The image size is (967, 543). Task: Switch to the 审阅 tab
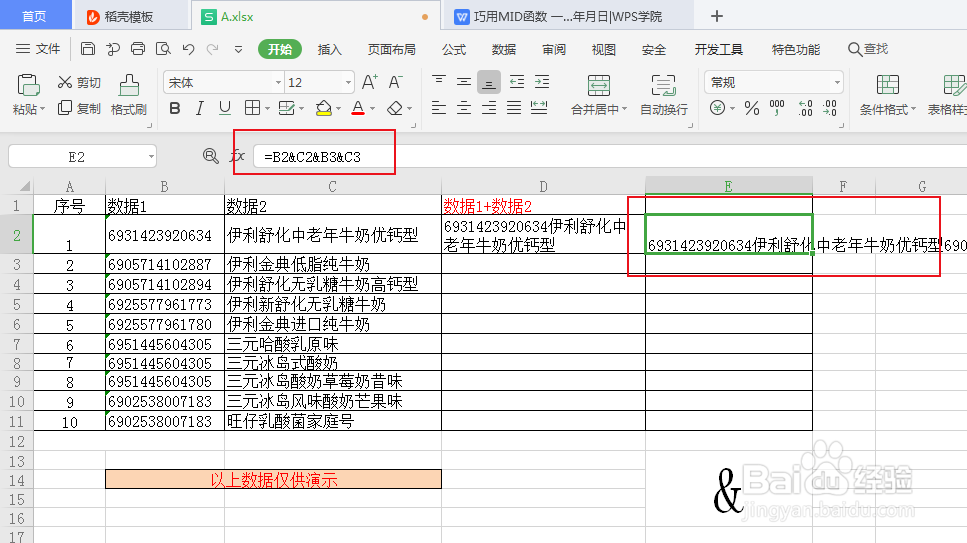coord(554,49)
